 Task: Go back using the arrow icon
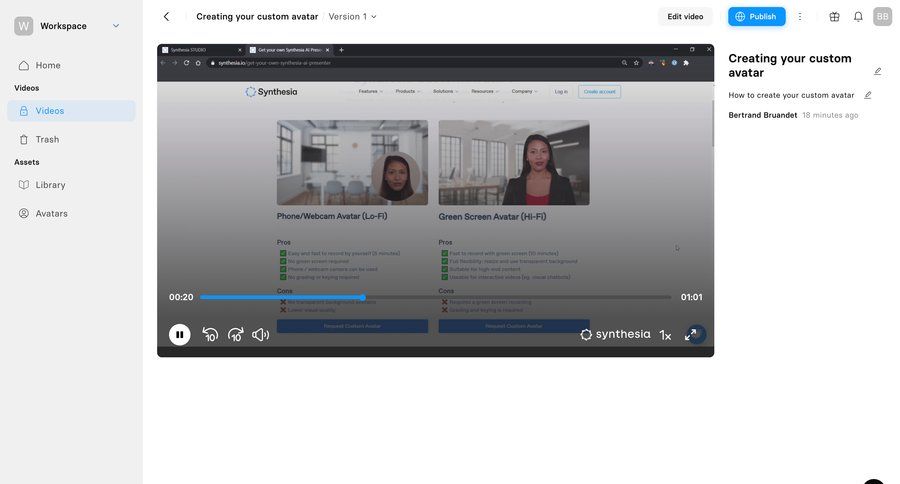[x=166, y=16]
